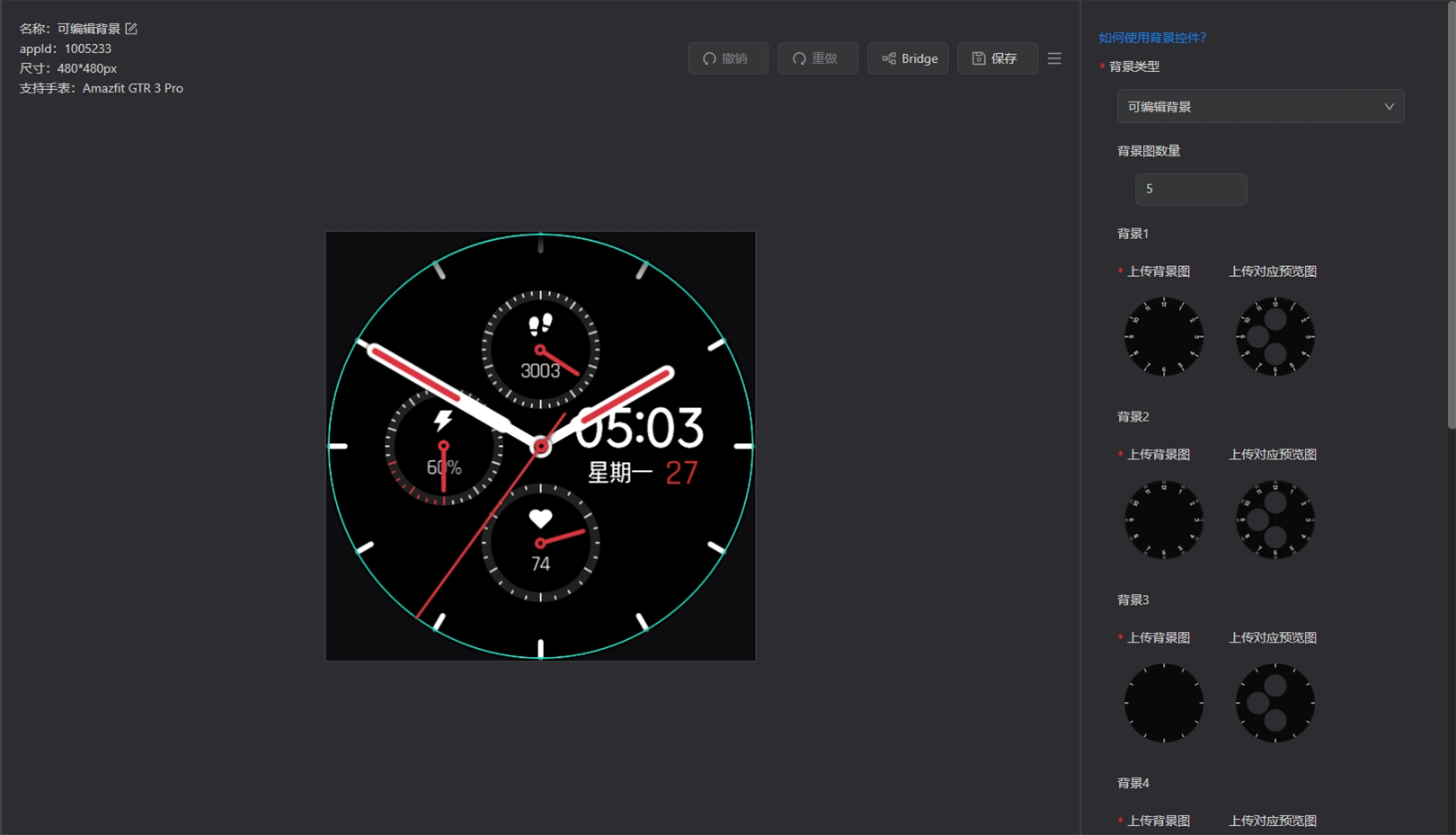Click the 撤销 undo button
This screenshot has height=835, width=1456.
click(x=728, y=58)
